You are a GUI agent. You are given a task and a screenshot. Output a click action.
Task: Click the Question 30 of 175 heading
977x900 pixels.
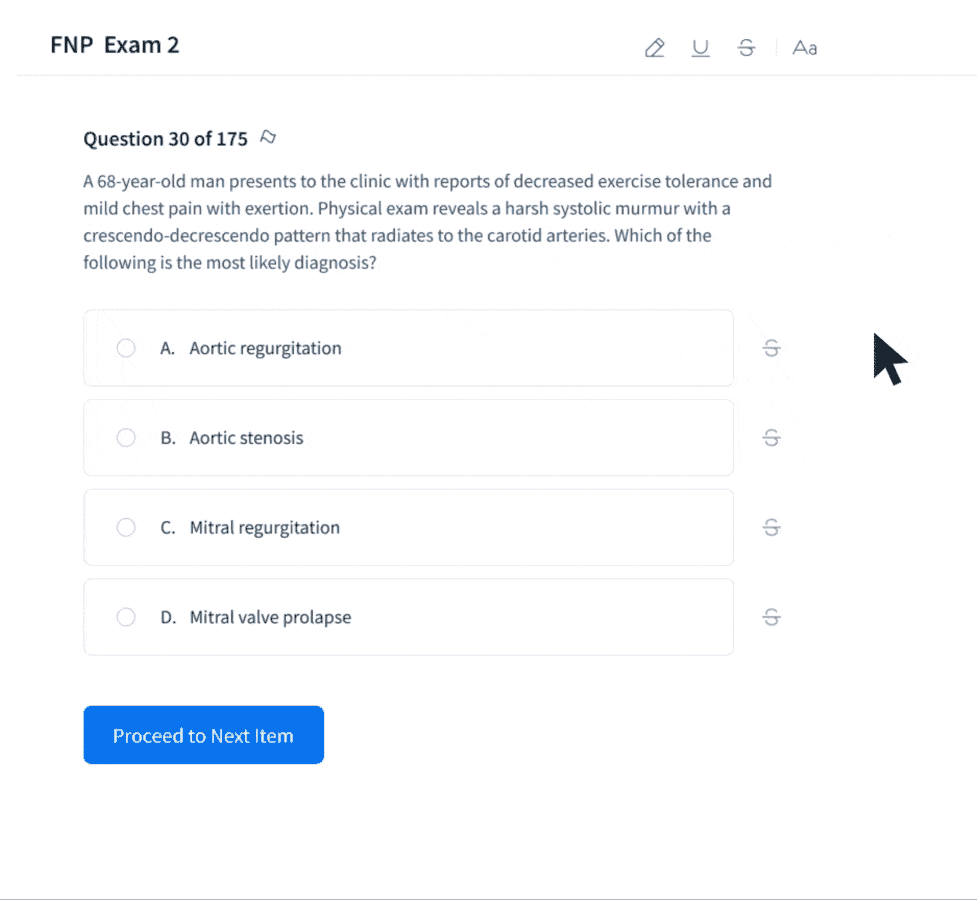[x=166, y=139]
